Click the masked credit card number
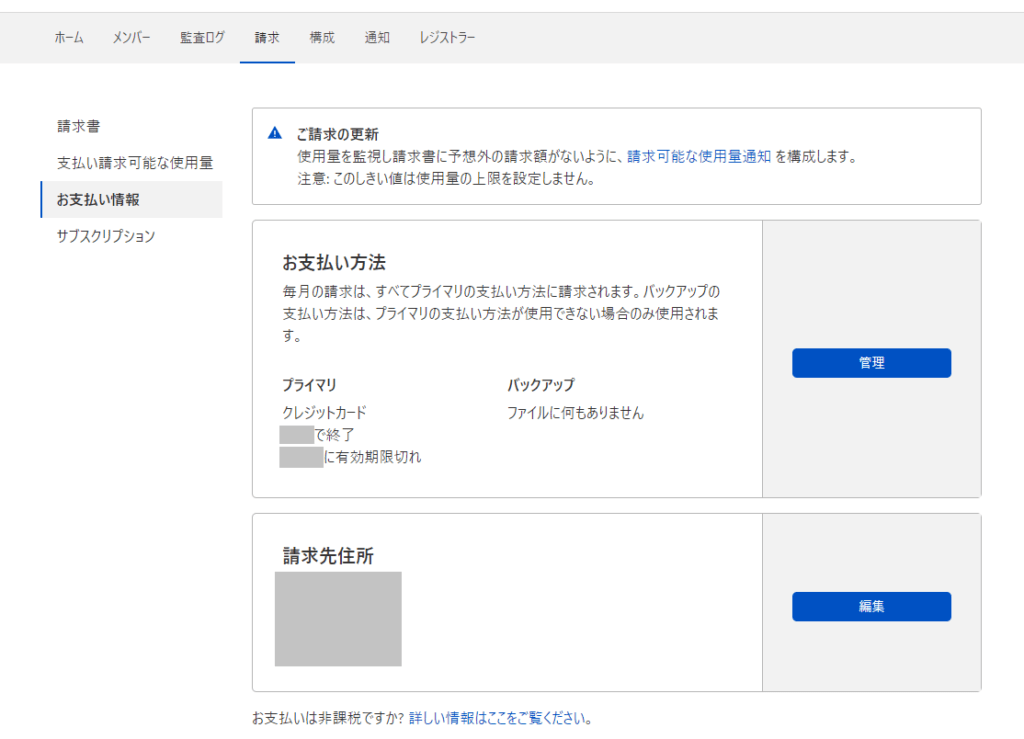This screenshot has height=739, width=1024. 297,434
